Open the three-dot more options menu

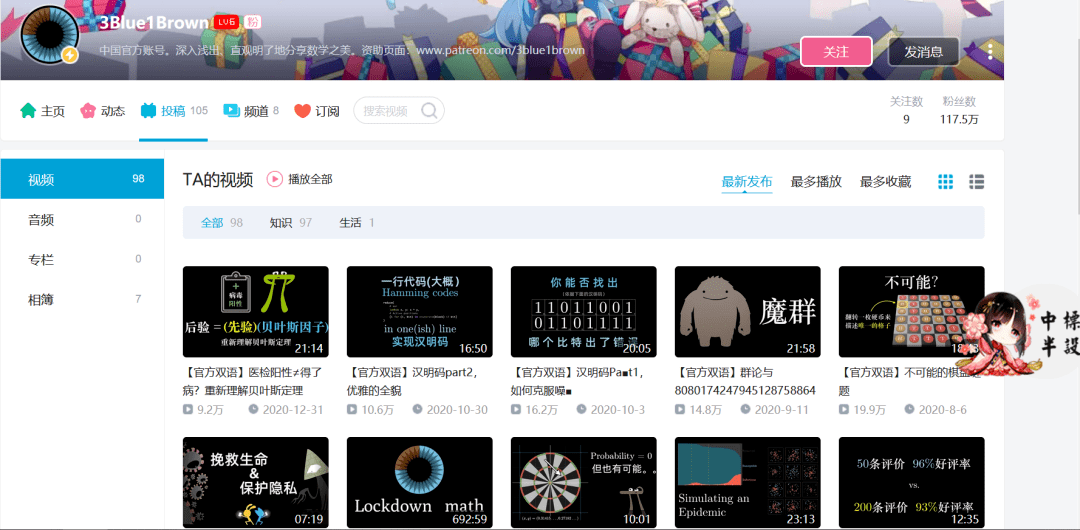pos(990,51)
